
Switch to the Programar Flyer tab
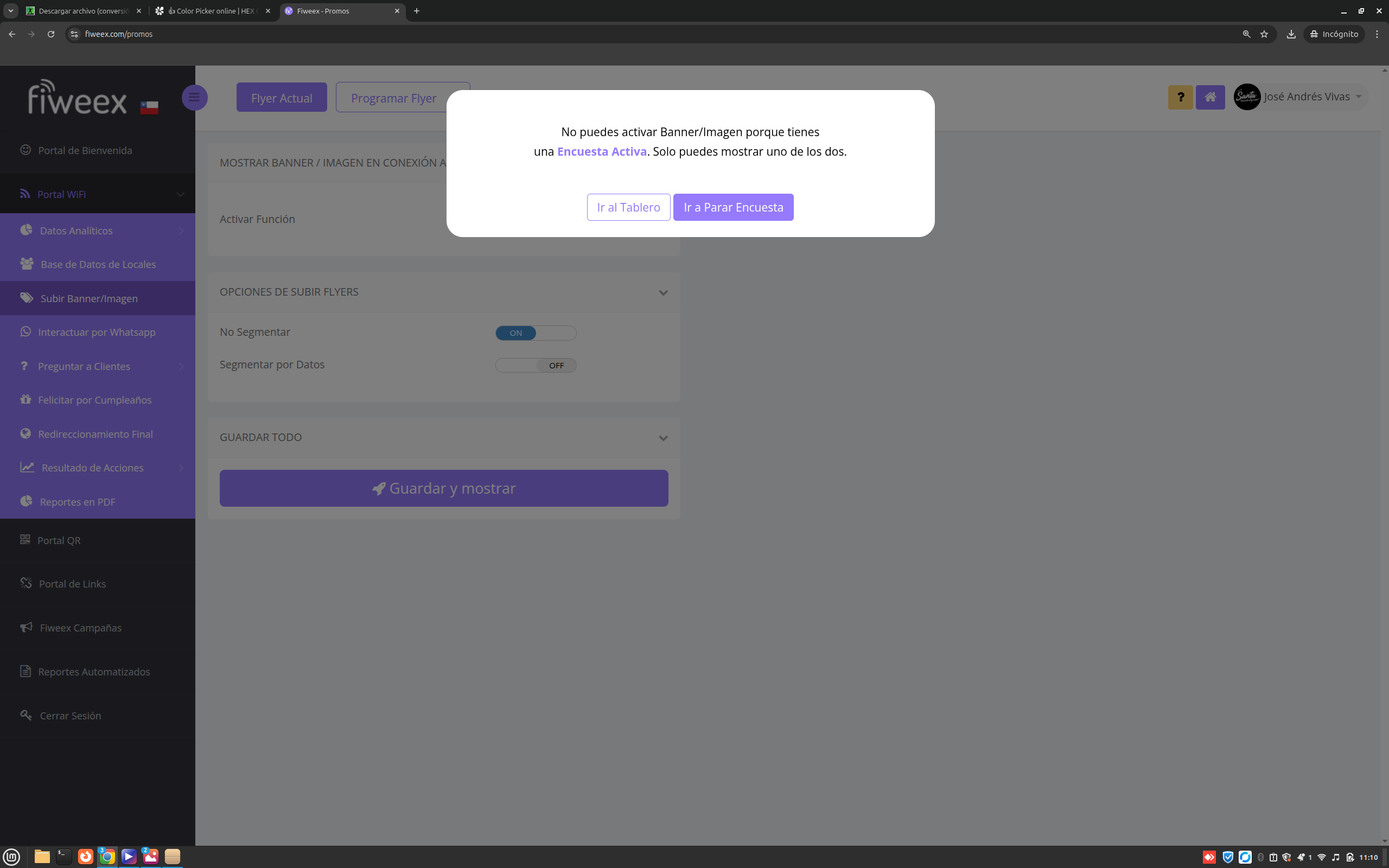(394, 98)
